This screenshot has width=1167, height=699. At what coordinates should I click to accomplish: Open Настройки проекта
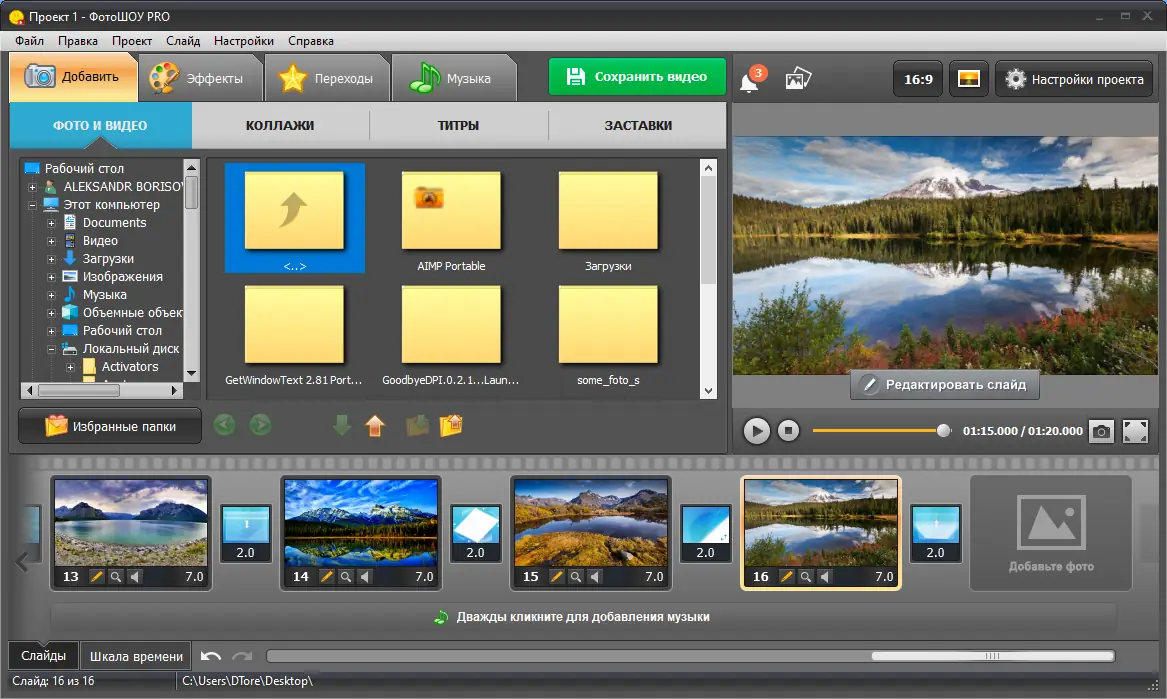(x=1073, y=79)
